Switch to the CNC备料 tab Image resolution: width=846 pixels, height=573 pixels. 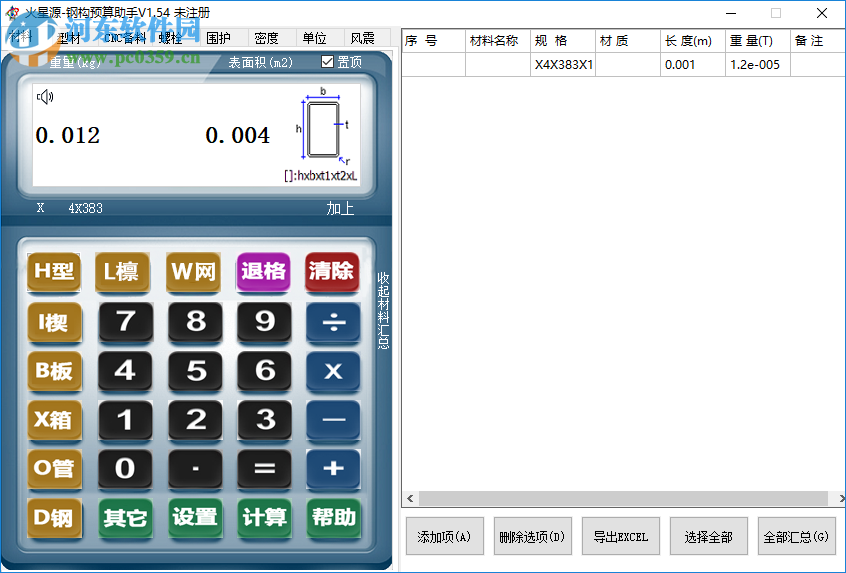125,38
